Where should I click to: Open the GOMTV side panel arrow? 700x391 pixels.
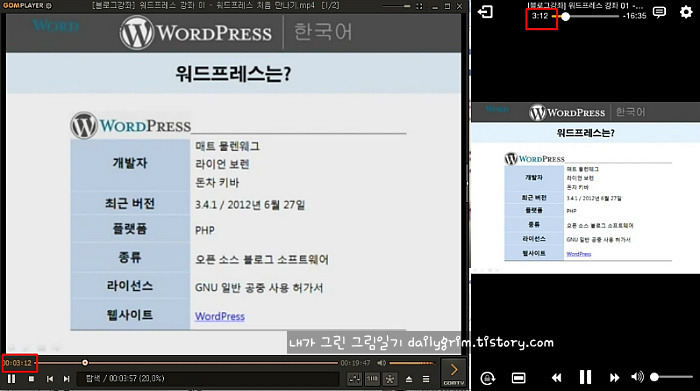pos(454,372)
